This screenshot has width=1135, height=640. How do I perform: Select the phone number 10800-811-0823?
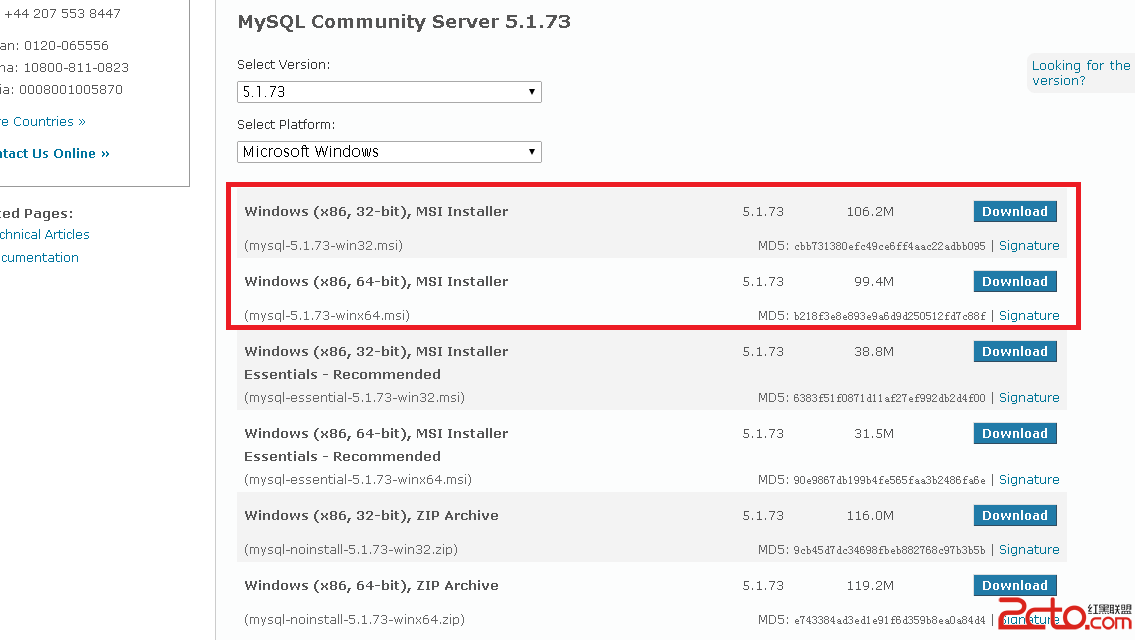pyautogui.click(x=76, y=68)
